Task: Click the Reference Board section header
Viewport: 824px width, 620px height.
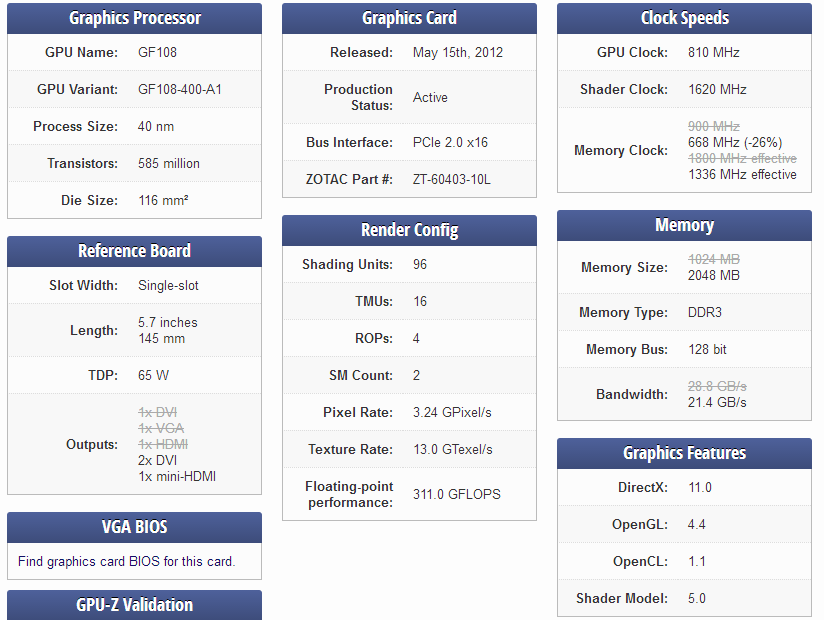Action: click(x=135, y=251)
